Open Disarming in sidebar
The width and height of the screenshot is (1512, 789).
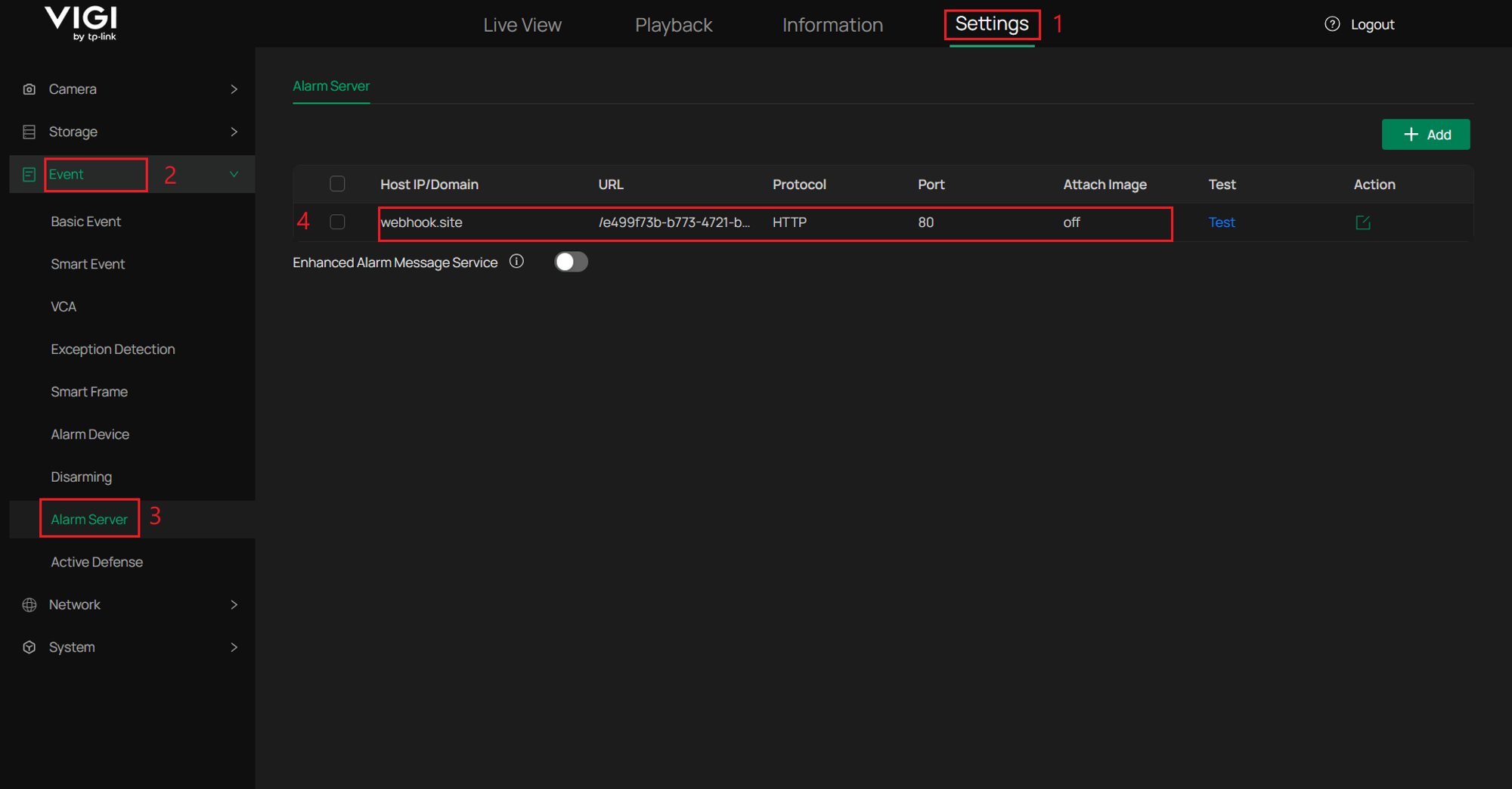pos(81,477)
